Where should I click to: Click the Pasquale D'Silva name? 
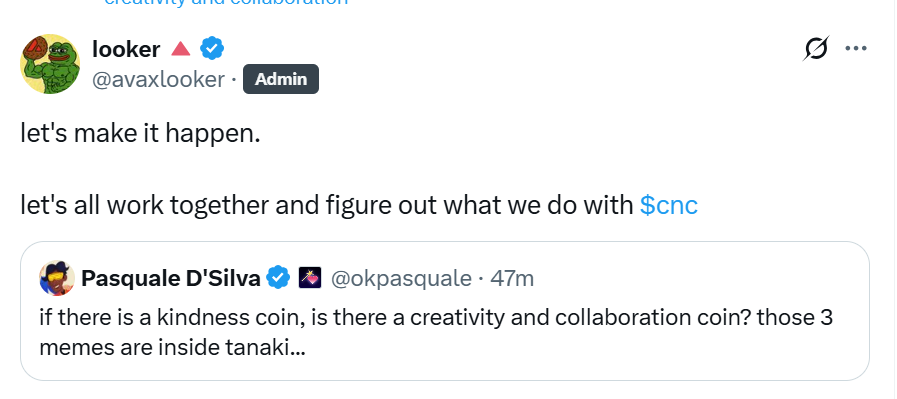(171, 279)
